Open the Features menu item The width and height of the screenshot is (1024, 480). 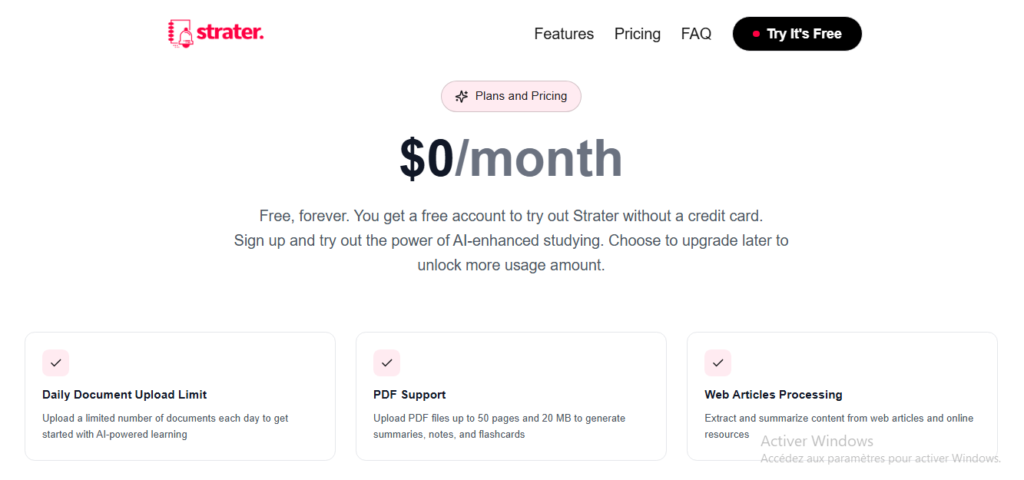pos(564,34)
